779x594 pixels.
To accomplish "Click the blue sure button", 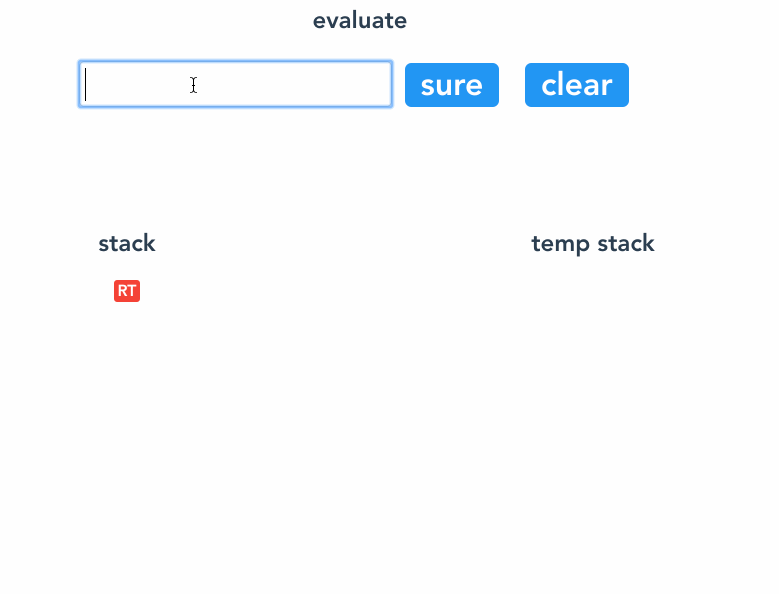I will [452, 85].
